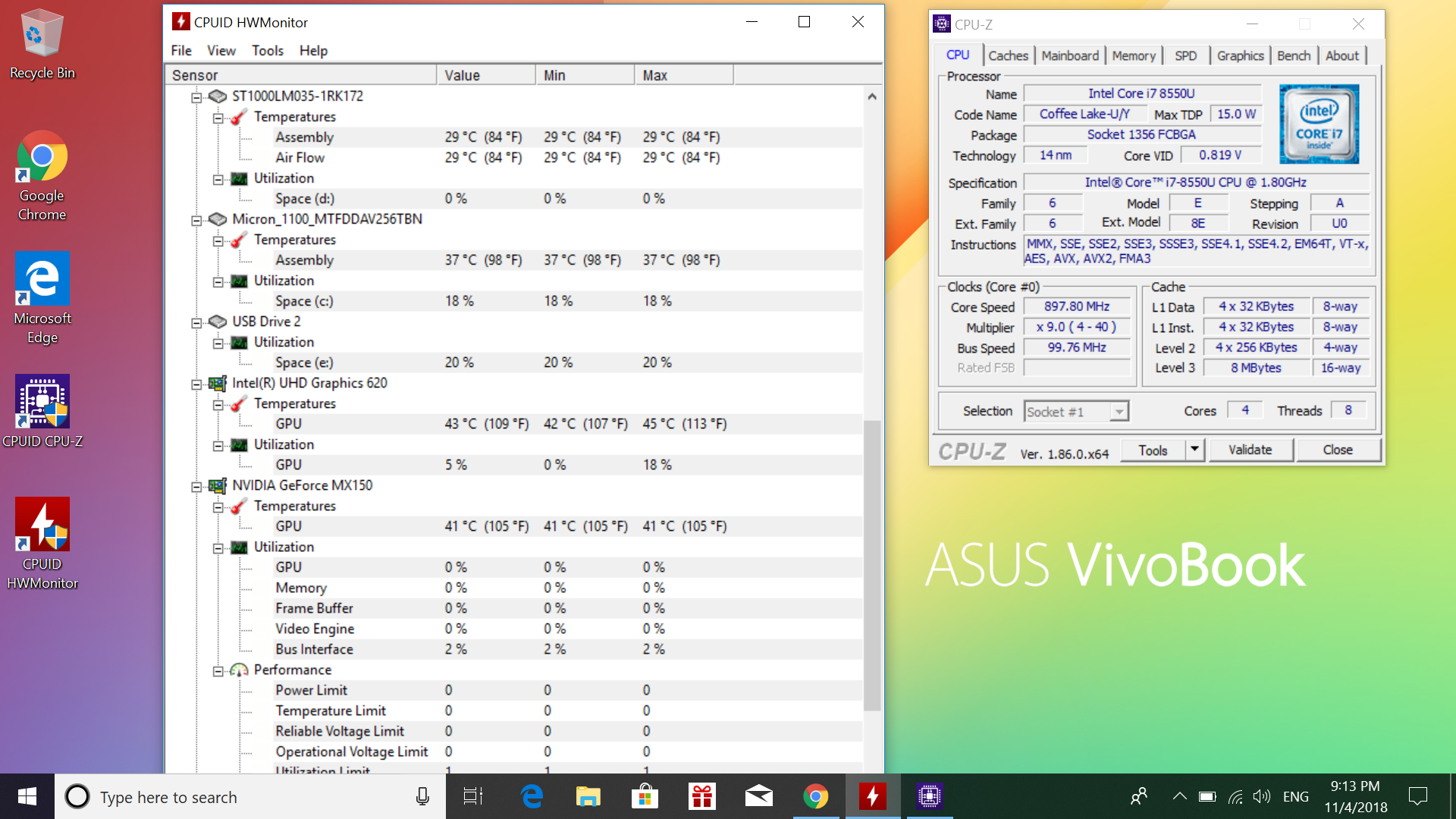Open Edge from the taskbar
1456x819 pixels.
coord(532,796)
